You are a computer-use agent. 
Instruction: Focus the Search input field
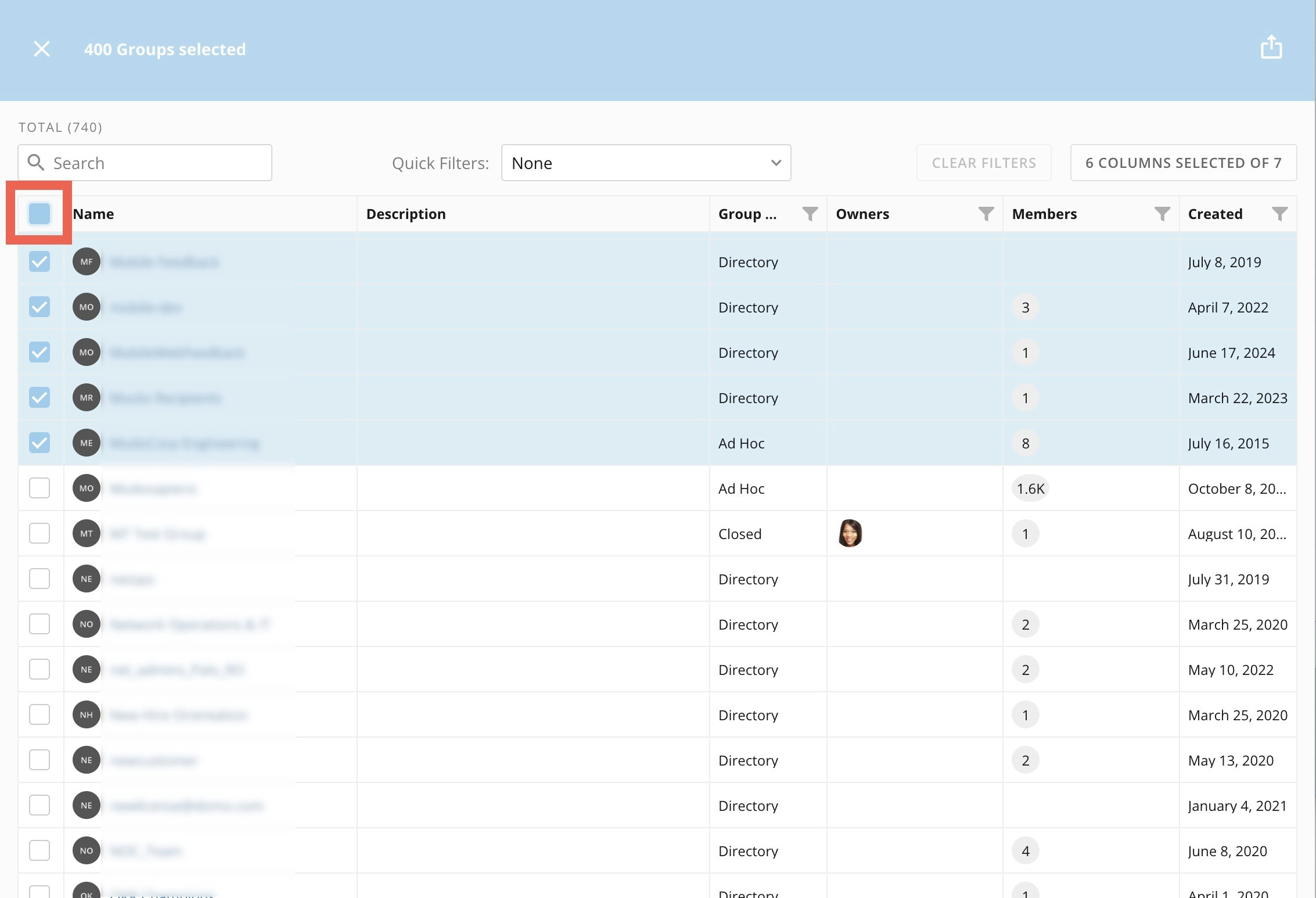(x=157, y=163)
